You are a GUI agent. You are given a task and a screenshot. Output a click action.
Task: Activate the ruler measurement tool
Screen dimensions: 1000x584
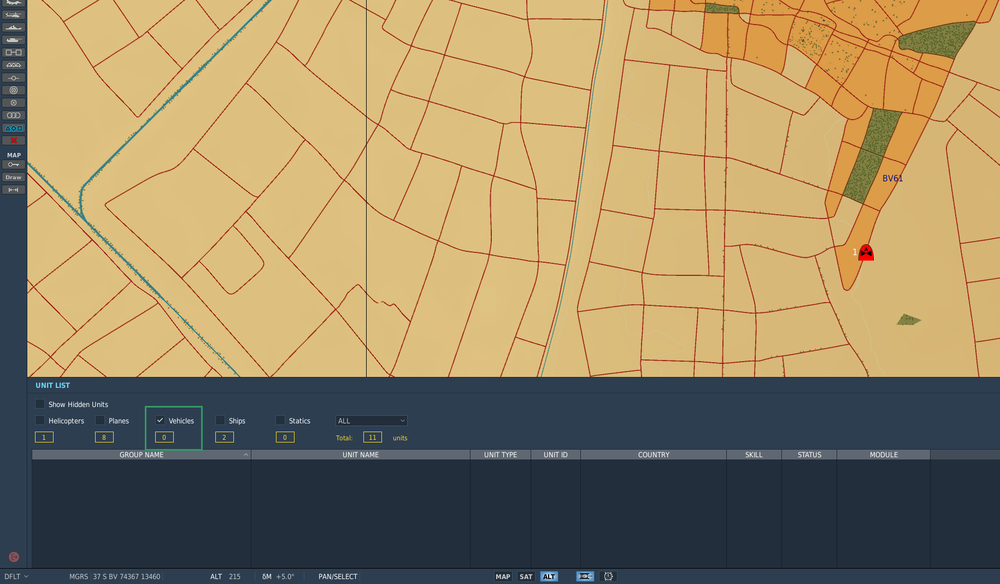pyautogui.click(x=14, y=189)
